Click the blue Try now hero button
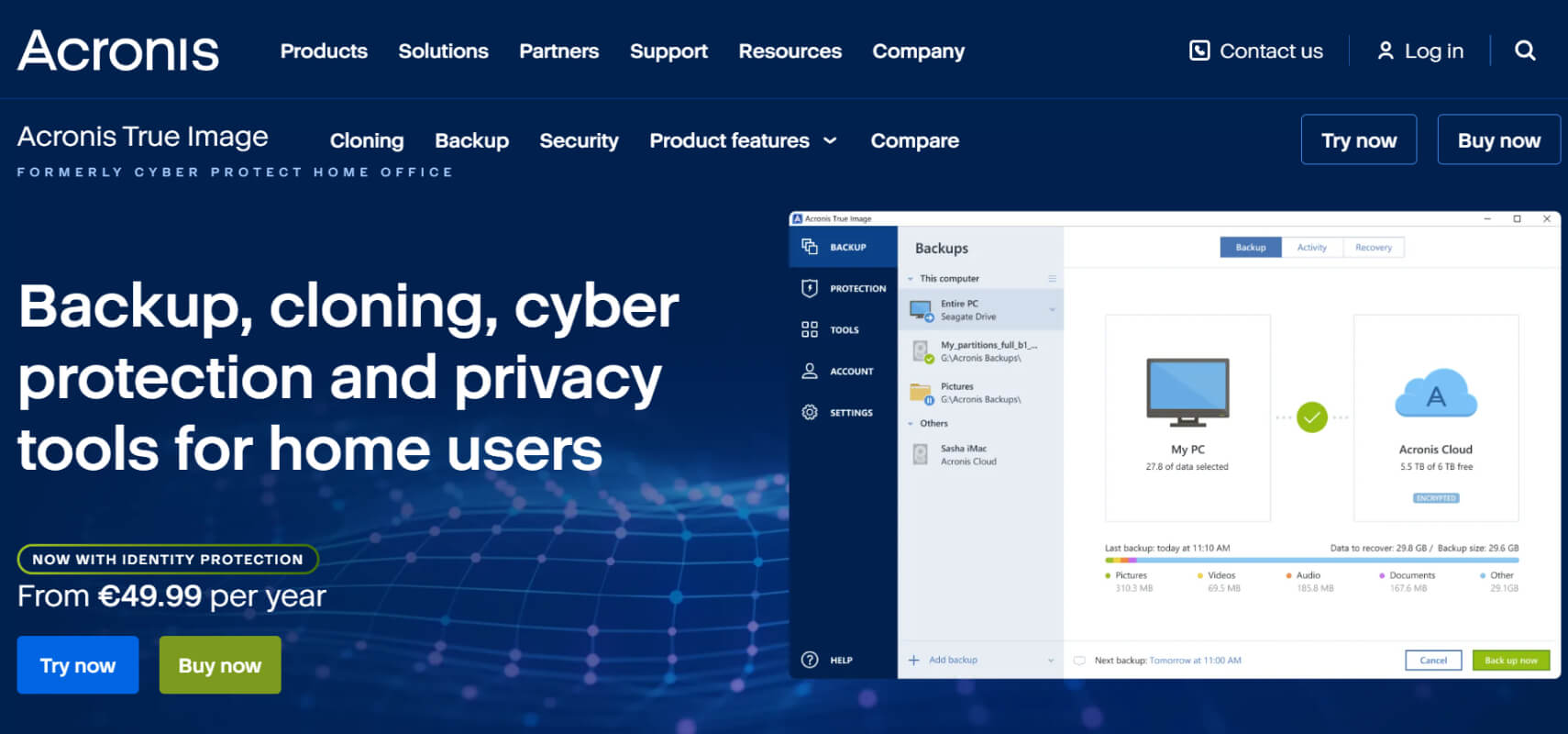1568x734 pixels. [x=78, y=665]
